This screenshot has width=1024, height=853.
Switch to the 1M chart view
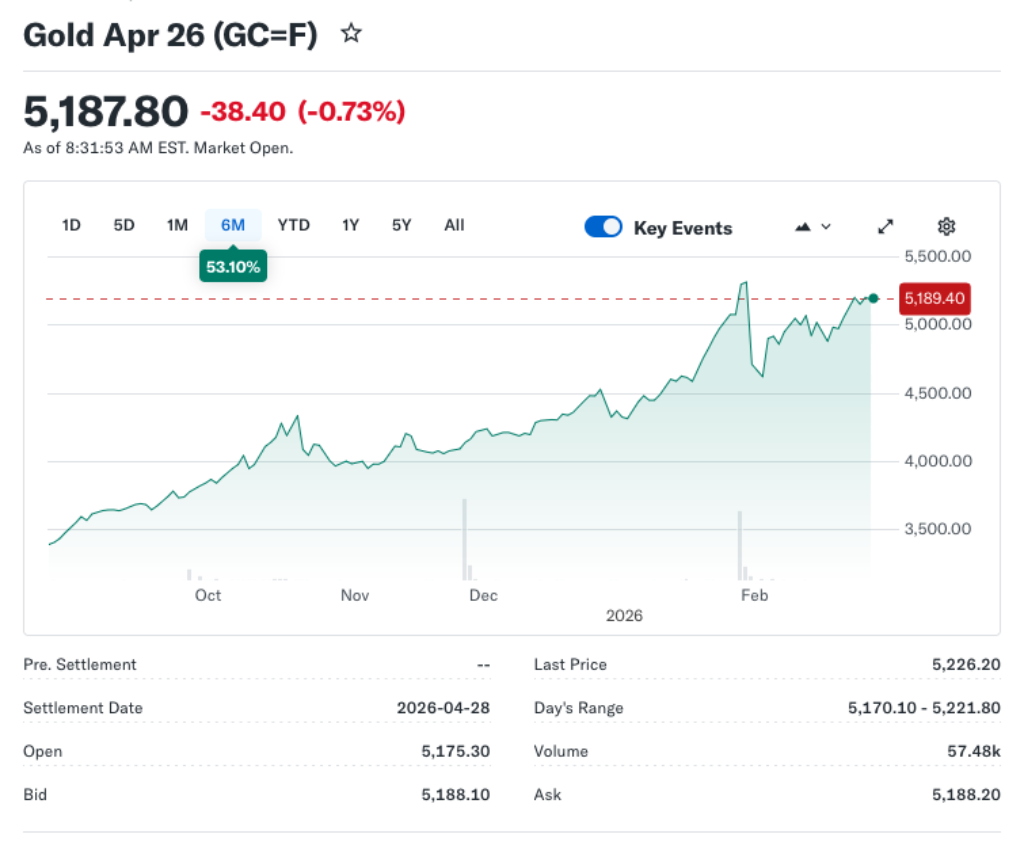pyautogui.click(x=177, y=225)
